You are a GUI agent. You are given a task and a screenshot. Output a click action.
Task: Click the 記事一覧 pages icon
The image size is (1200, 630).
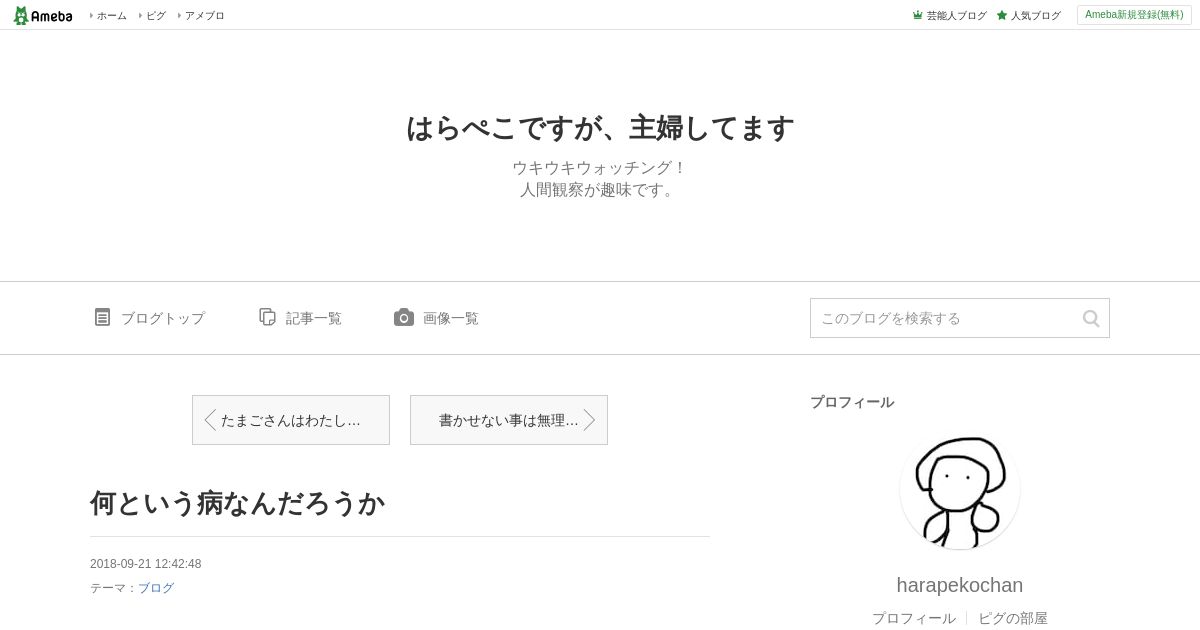267,317
